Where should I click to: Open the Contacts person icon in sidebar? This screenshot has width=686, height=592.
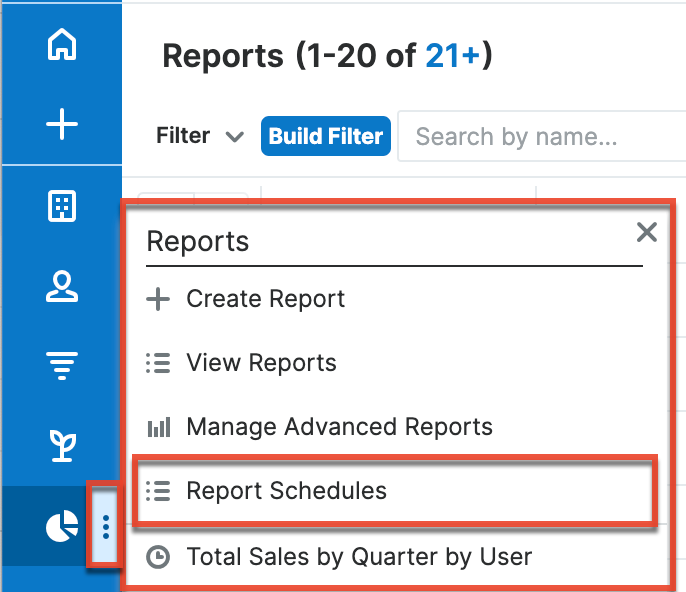point(62,287)
